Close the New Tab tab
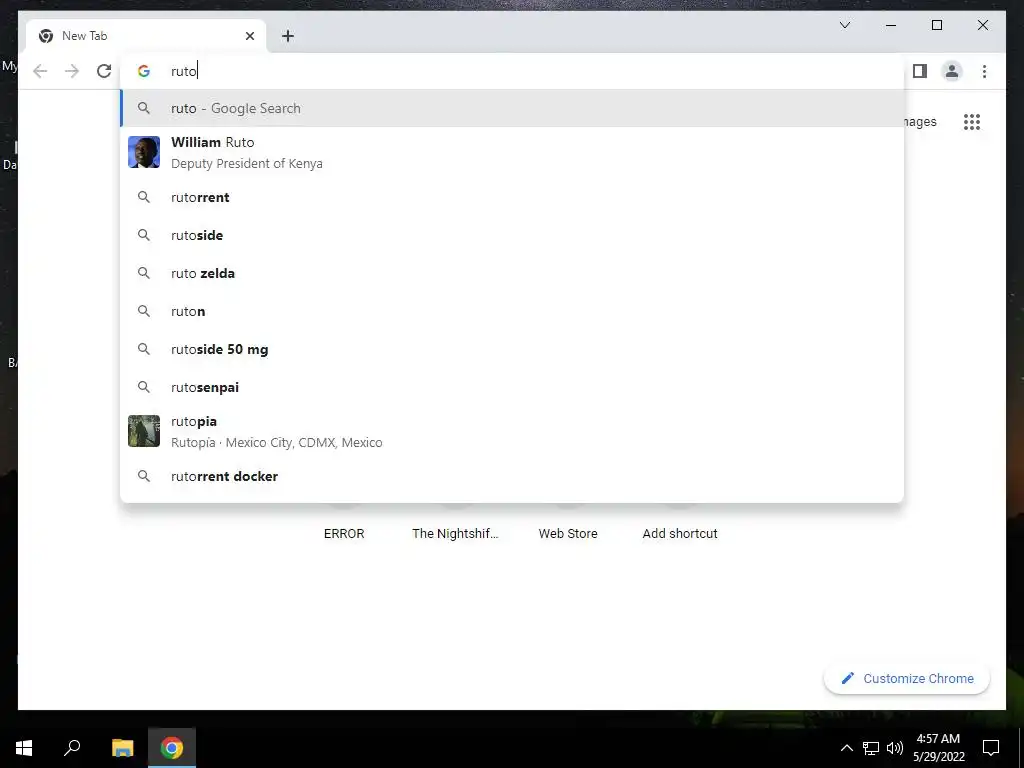This screenshot has height=768, width=1024. coord(249,36)
